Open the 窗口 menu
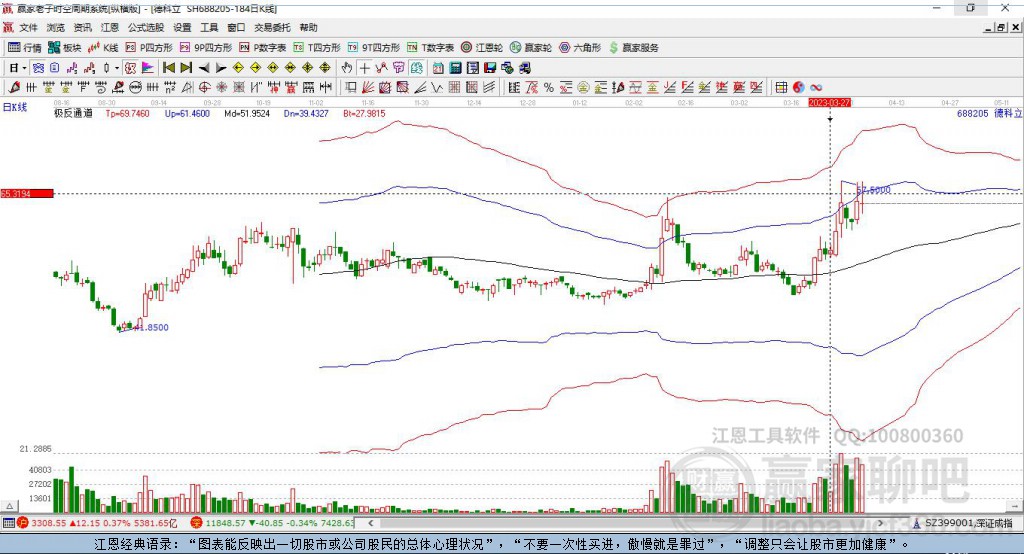This screenshot has width=1024, height=554. 236,27
